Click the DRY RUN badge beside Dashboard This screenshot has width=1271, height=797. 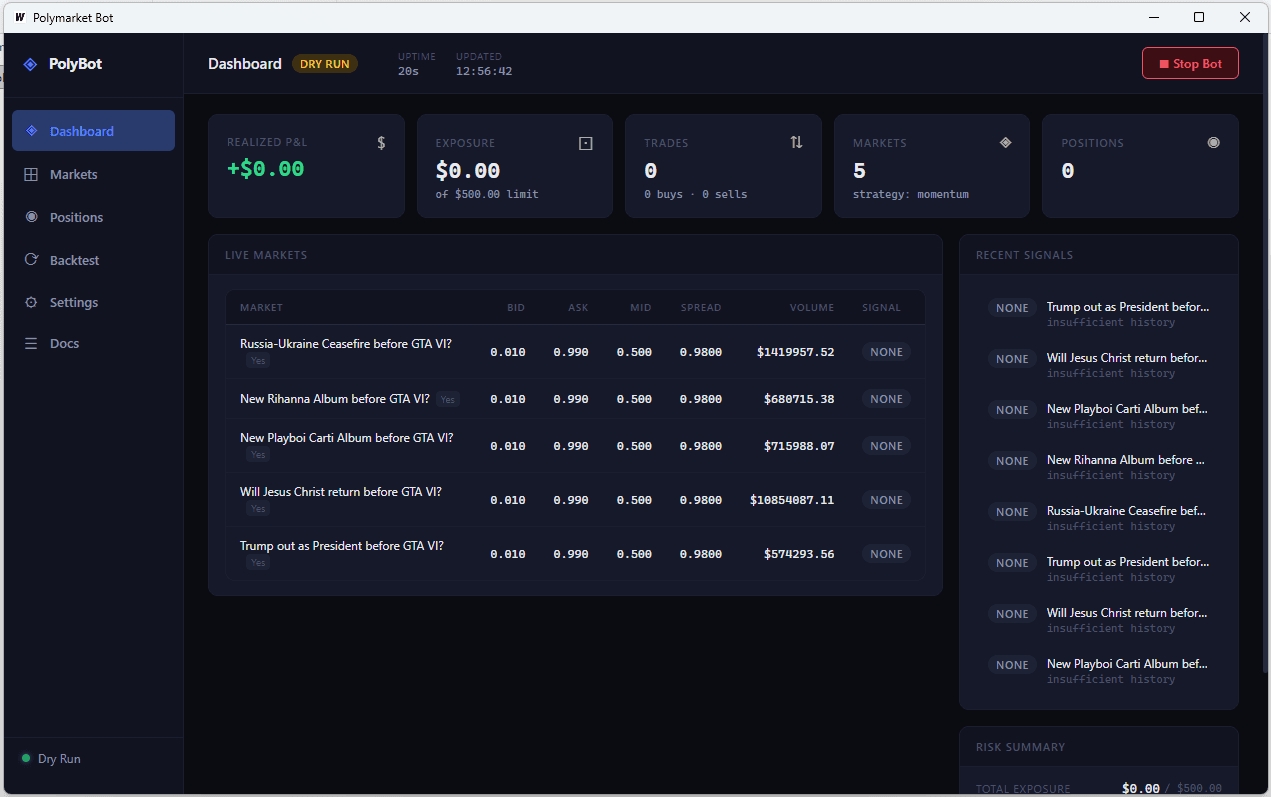(325, 64)
